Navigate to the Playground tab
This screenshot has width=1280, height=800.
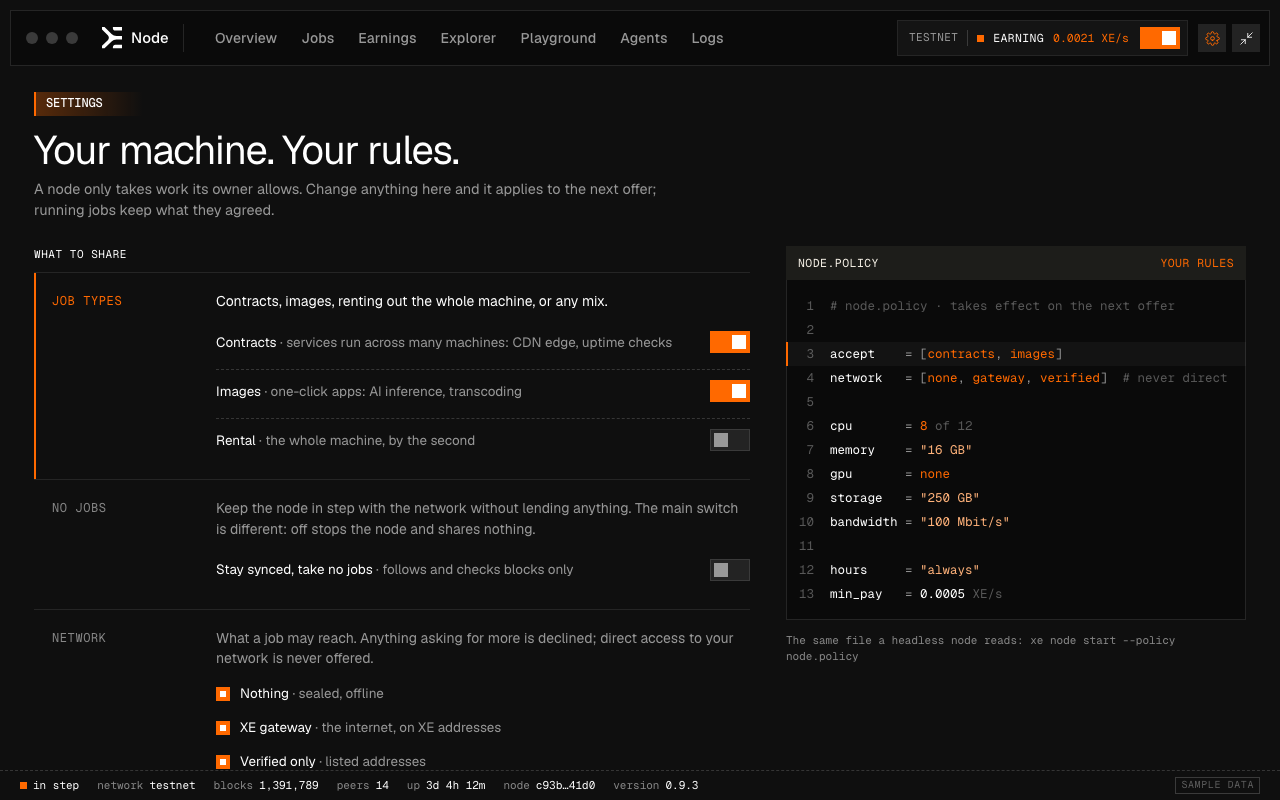pyautogui.click(x=558, y=38)
